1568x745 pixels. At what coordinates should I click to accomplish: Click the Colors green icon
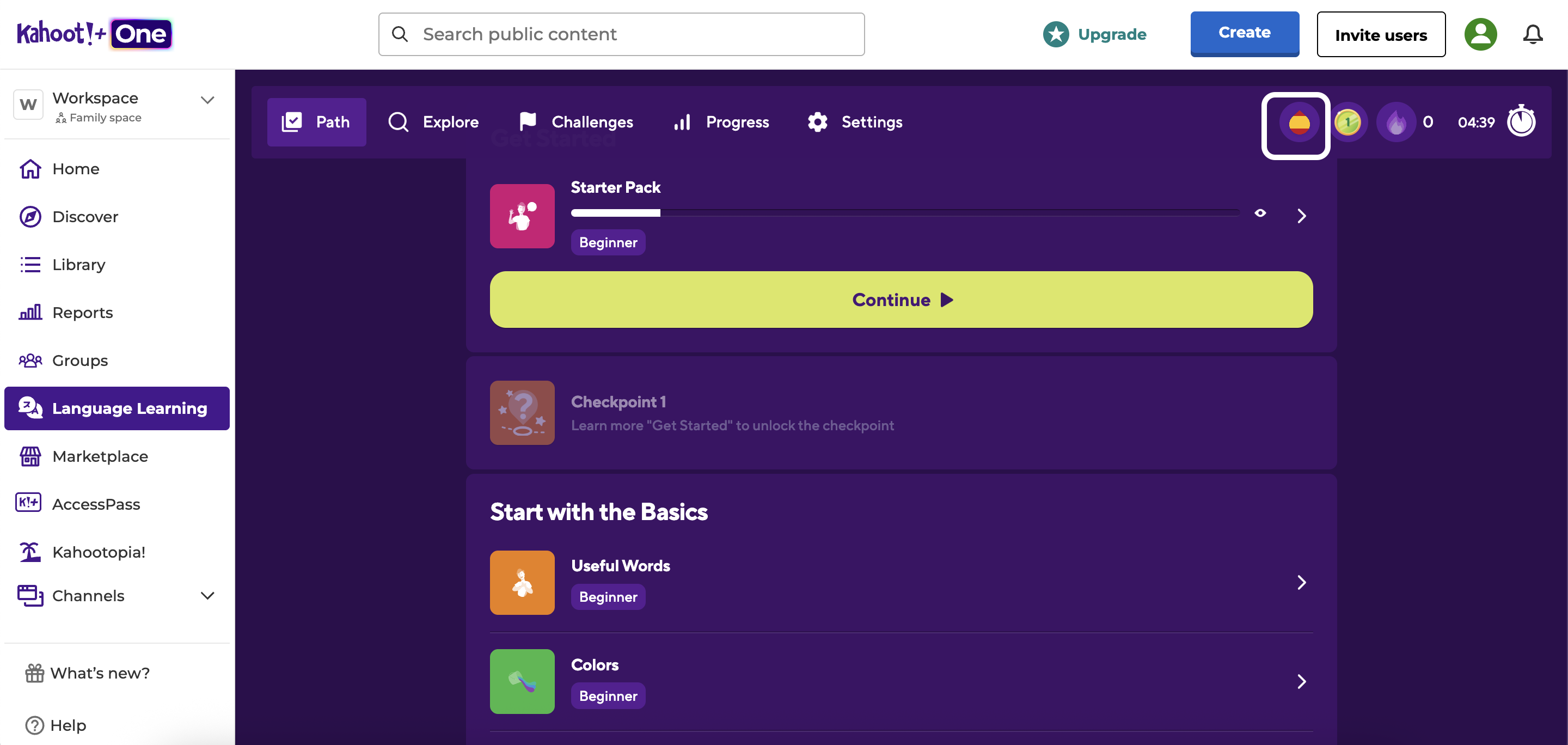click(x=522, y=681)
